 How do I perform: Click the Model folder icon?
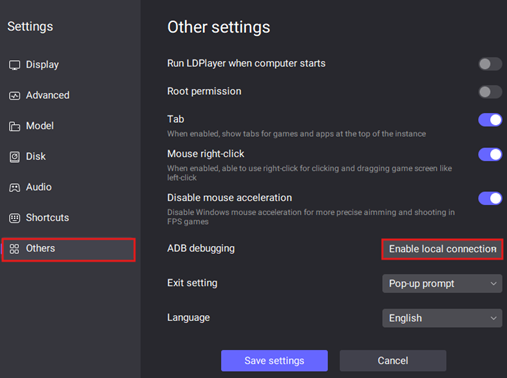click(x=14, y=126)
